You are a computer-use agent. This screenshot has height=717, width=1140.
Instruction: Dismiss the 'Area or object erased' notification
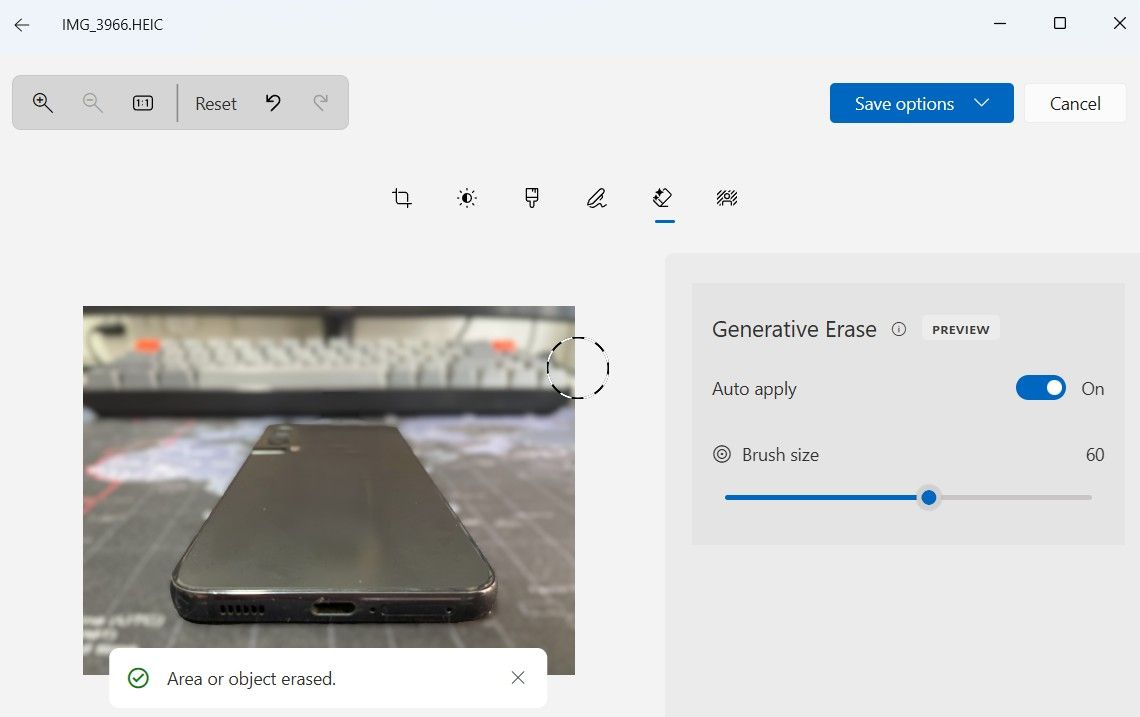pyautogui.click(x=518, y=678)
